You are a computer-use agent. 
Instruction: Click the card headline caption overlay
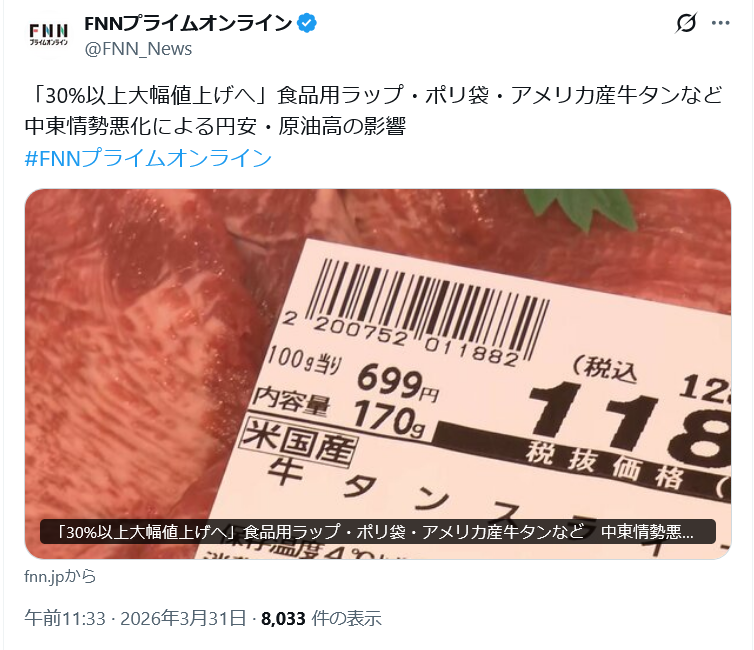(377, 532)
